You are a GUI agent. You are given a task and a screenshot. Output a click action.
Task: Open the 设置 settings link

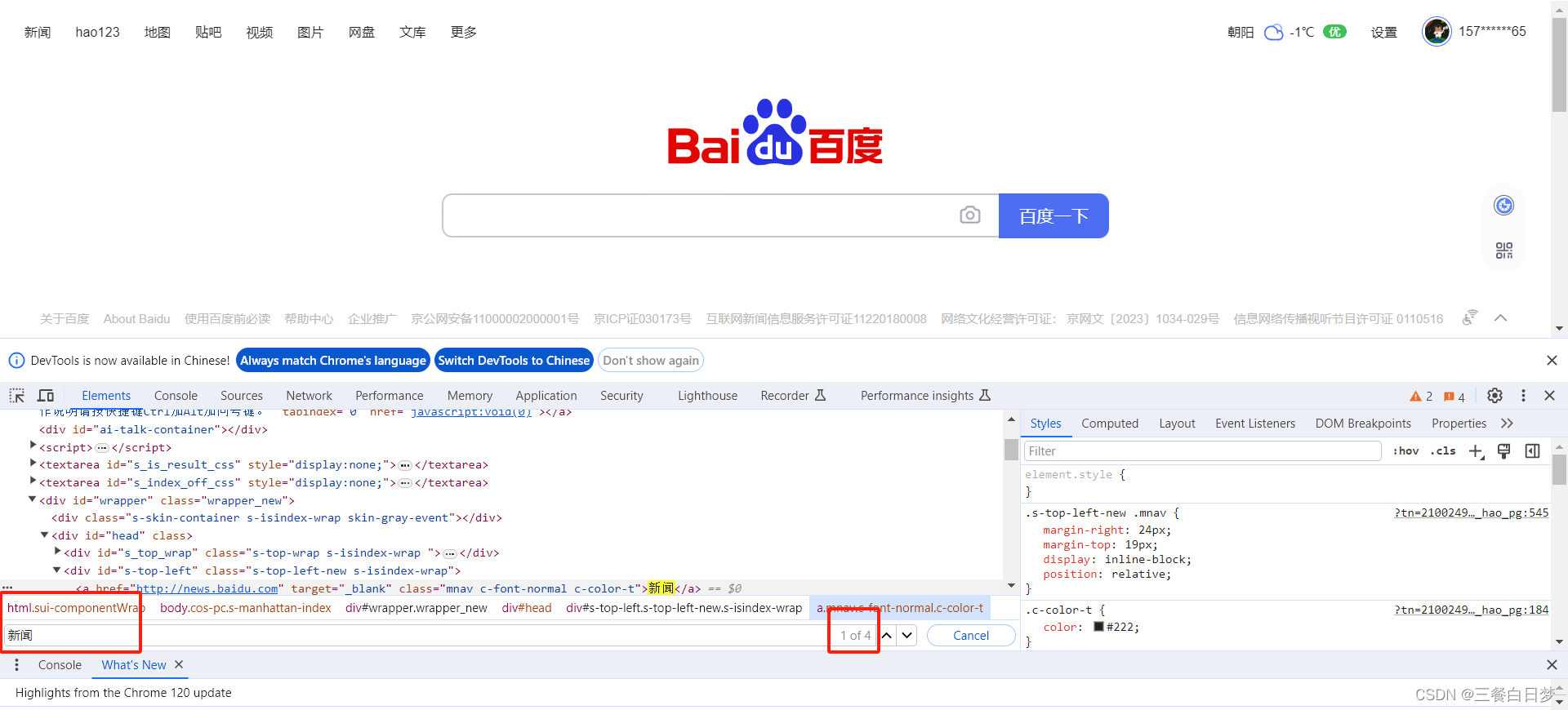tap(1383, 32)
